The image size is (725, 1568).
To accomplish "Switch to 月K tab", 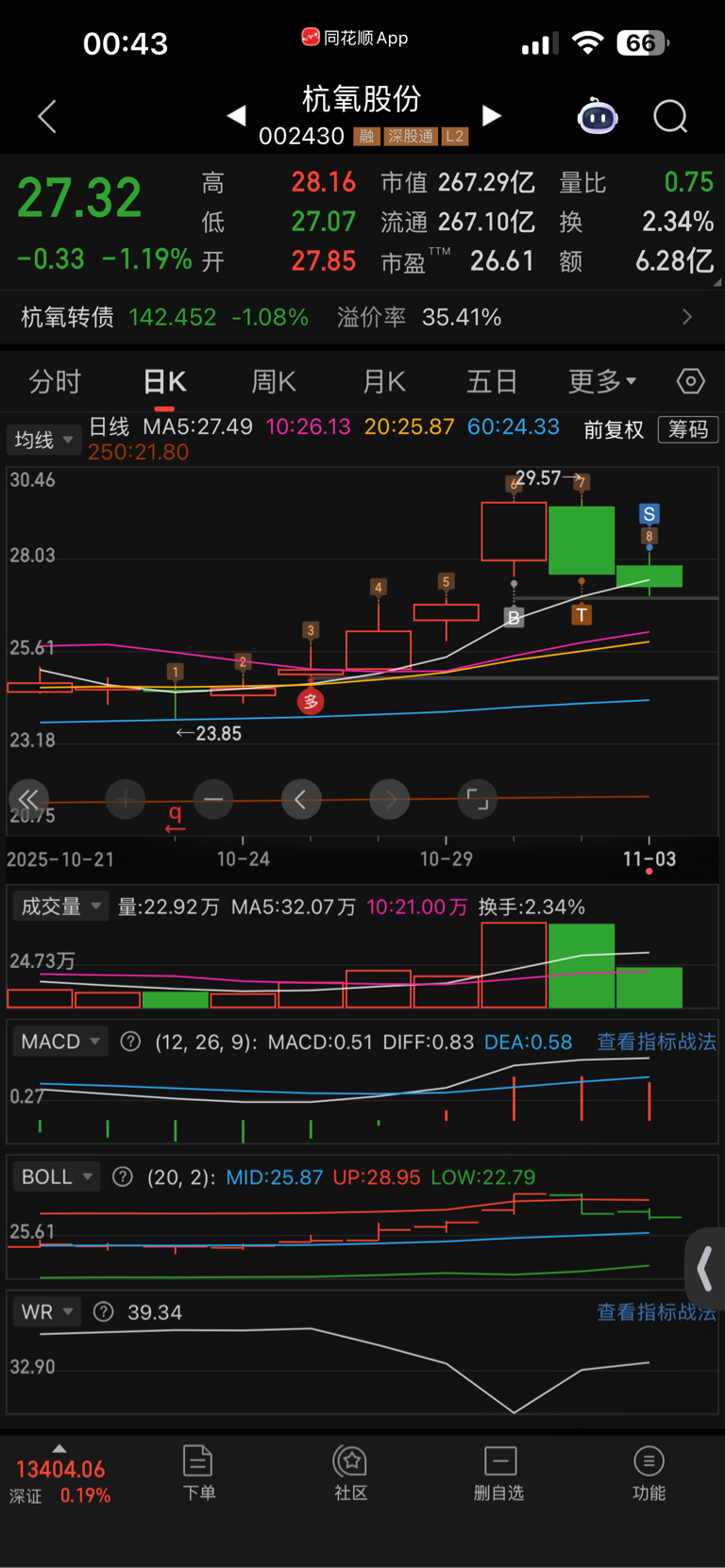I will (x=383, y=381).
